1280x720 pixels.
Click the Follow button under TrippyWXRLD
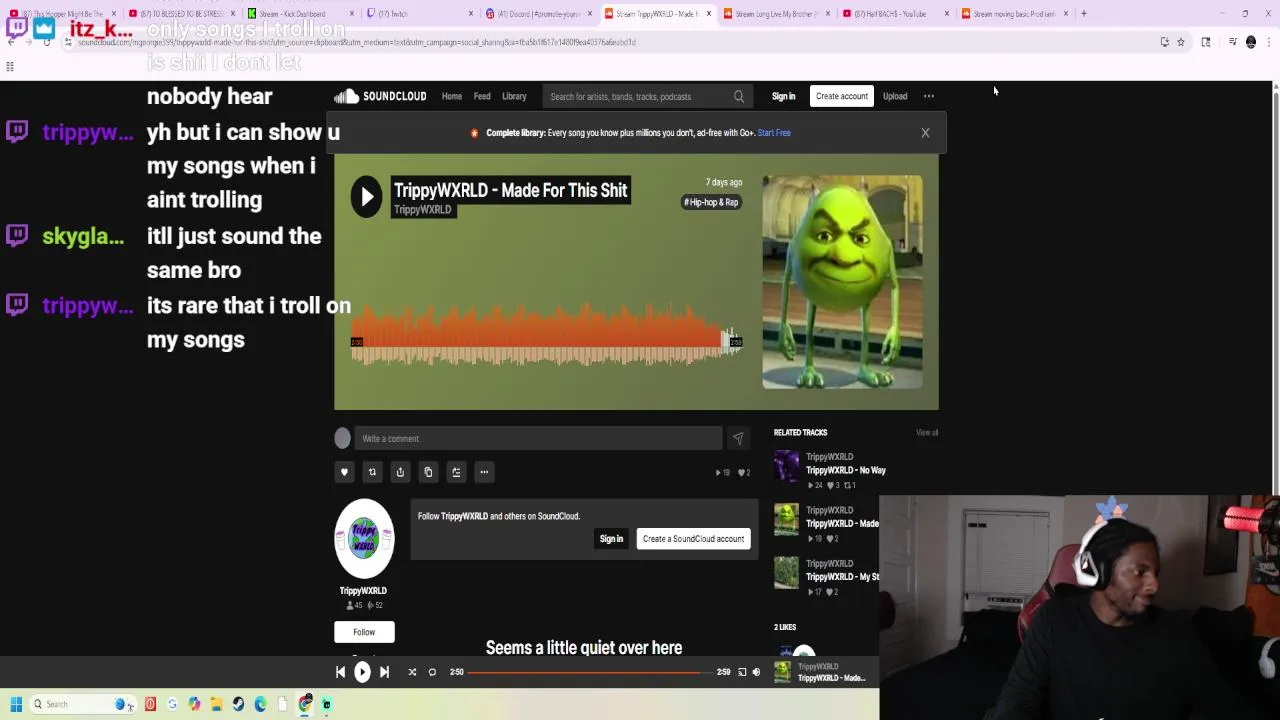tap(364, 632)
